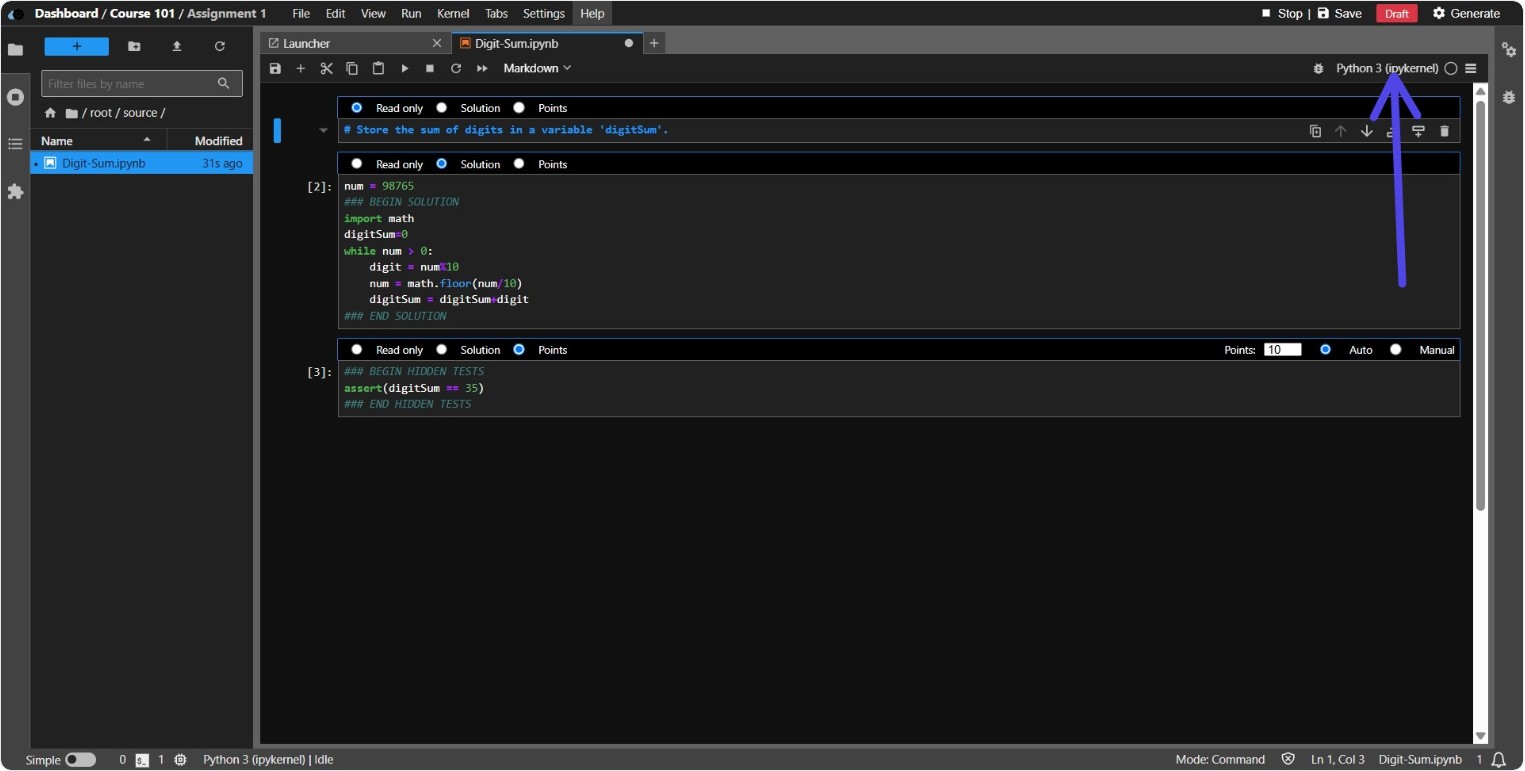The width and height of the screenshot is (1525, 771).
Task: Select Points option for the first cell
Action: pos(519,107)
